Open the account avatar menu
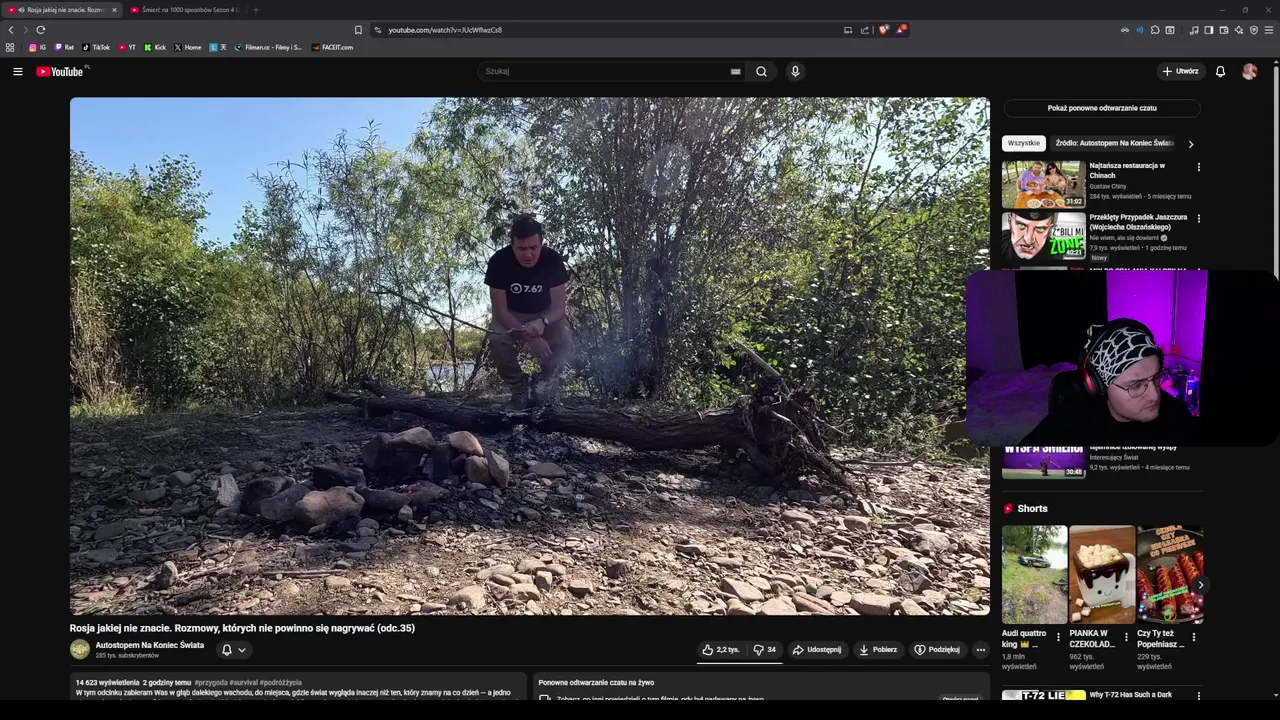Image resolution: width=1280 pixels, height=720 pixels. click(x=1249, y=71)
